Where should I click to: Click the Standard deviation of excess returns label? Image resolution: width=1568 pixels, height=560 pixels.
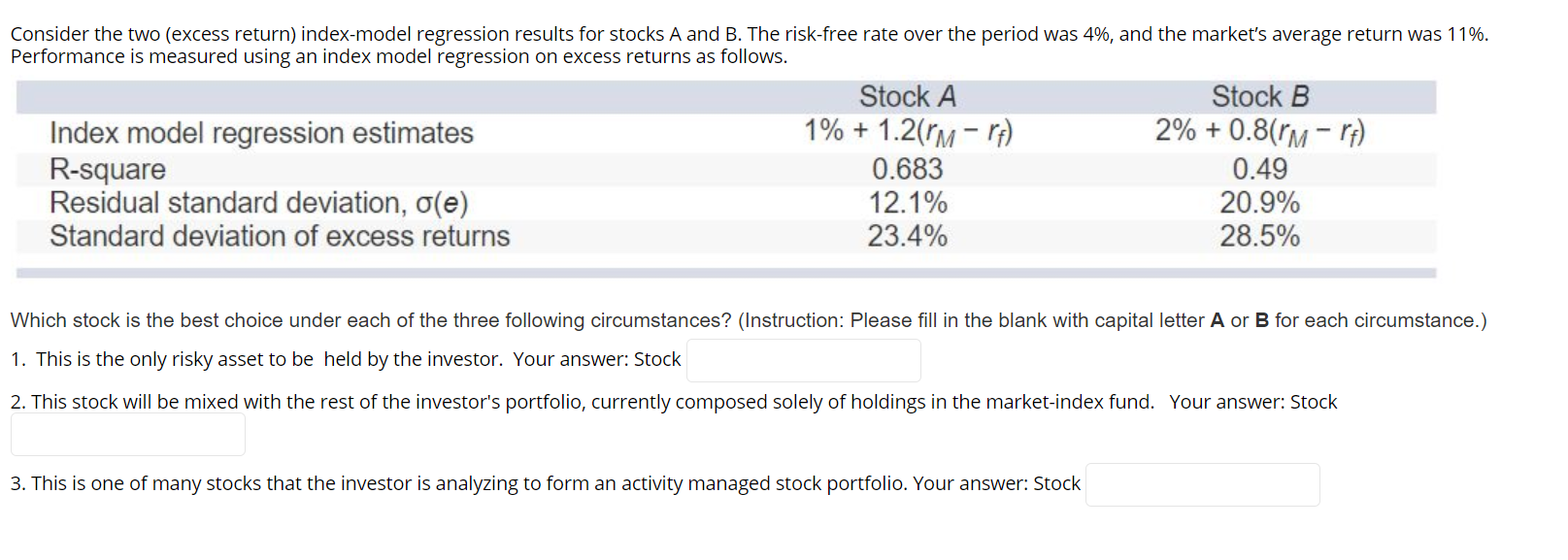point(280,236)
